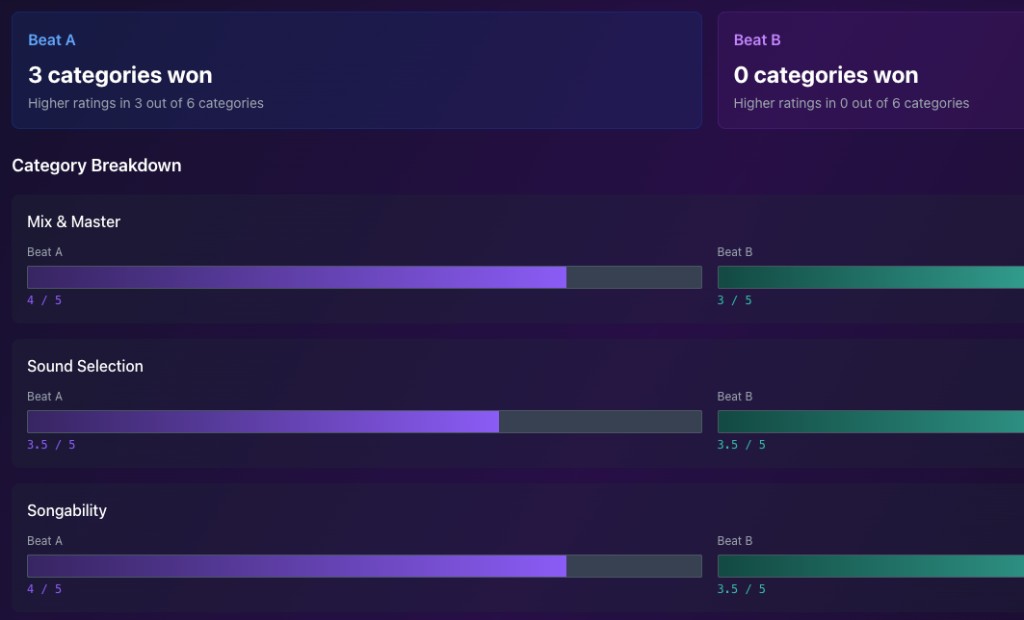Image resolution: width=1024 pixels, height=620 pixels.
Task: Open the Mix & Master category section
Action: (x=74, y=222)
